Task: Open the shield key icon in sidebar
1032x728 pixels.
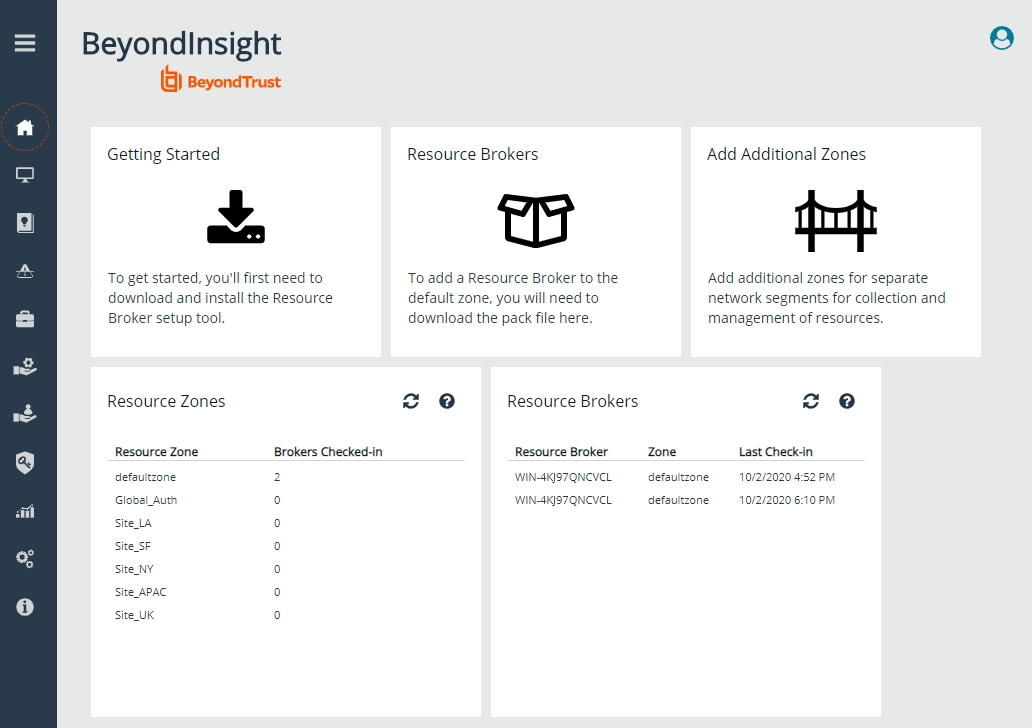Action: (26, 462)
